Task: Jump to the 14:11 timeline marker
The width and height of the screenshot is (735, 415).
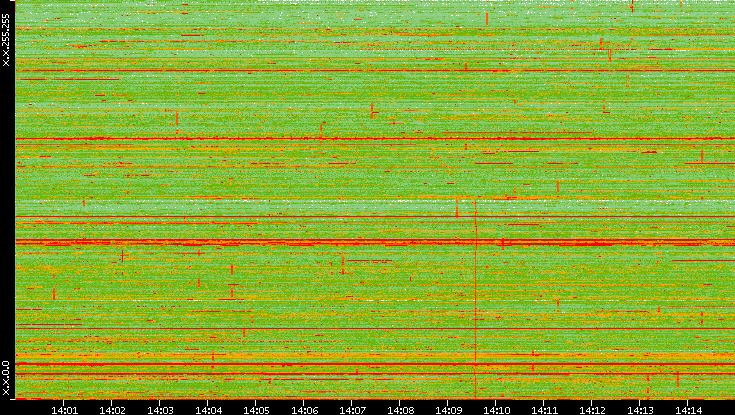Action: [x=544, y=409]
